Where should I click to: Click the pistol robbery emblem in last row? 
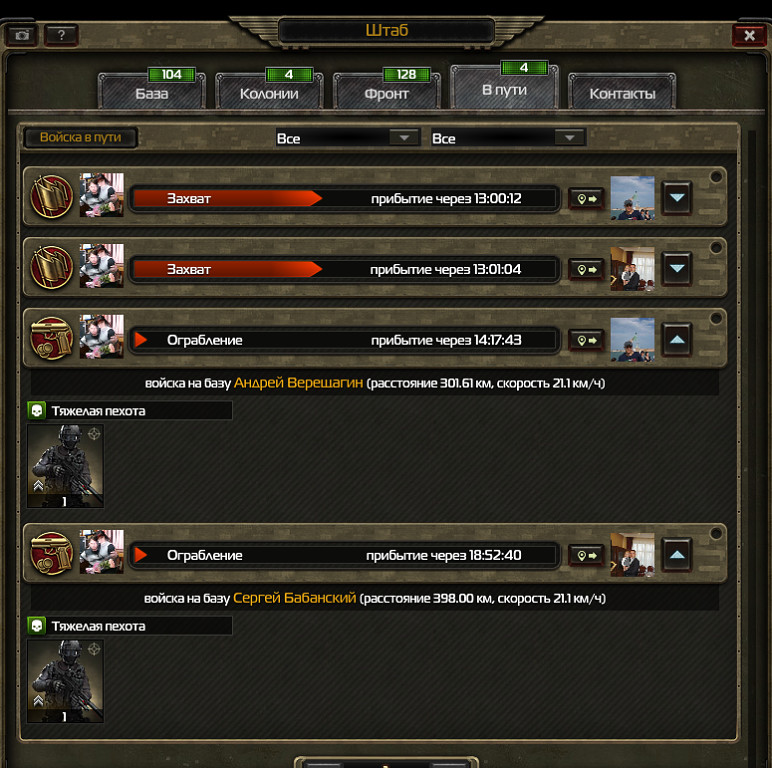click(x=52, y=554)
